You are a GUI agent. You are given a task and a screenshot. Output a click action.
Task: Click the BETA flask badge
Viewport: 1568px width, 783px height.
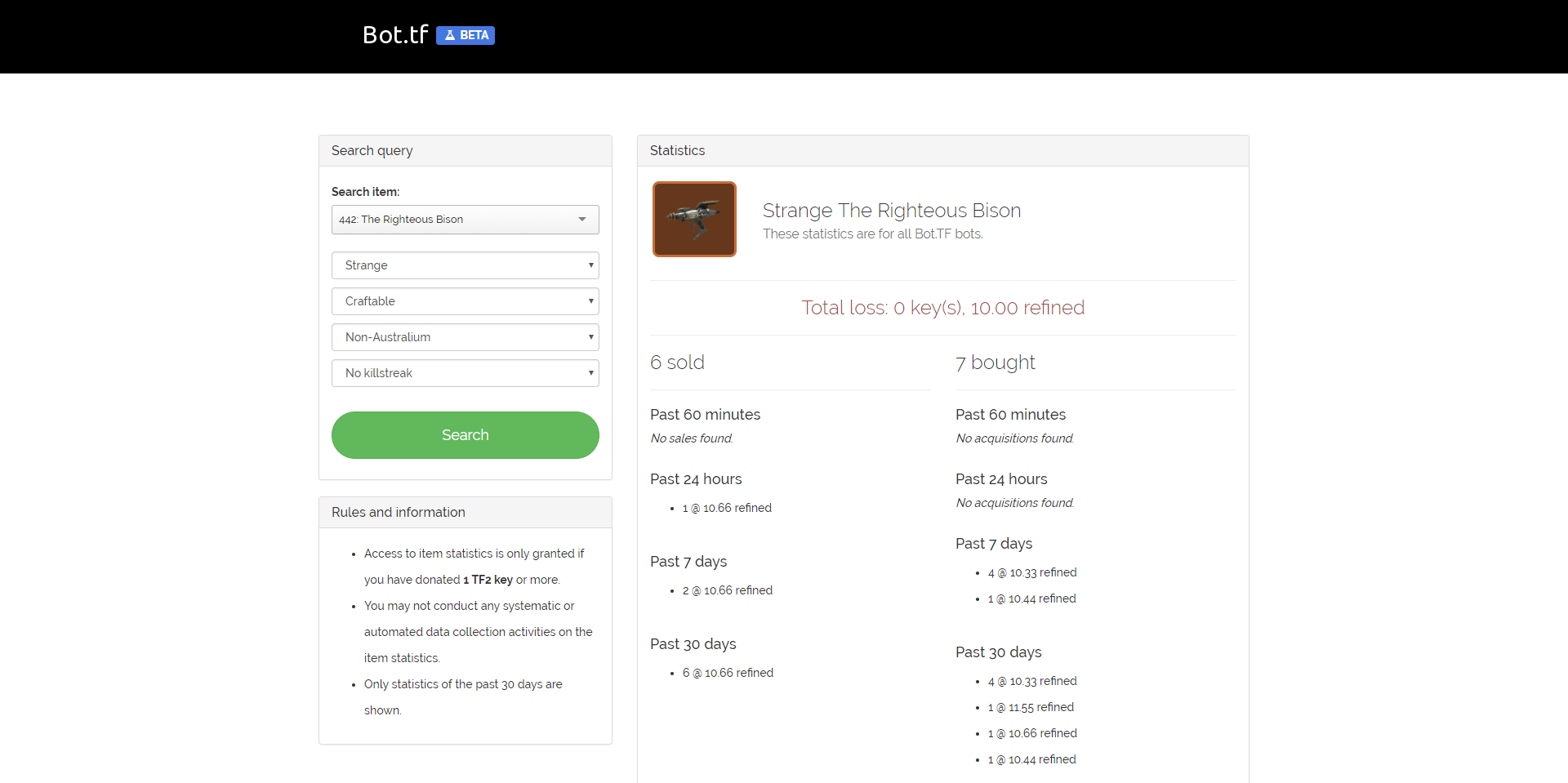465,35
